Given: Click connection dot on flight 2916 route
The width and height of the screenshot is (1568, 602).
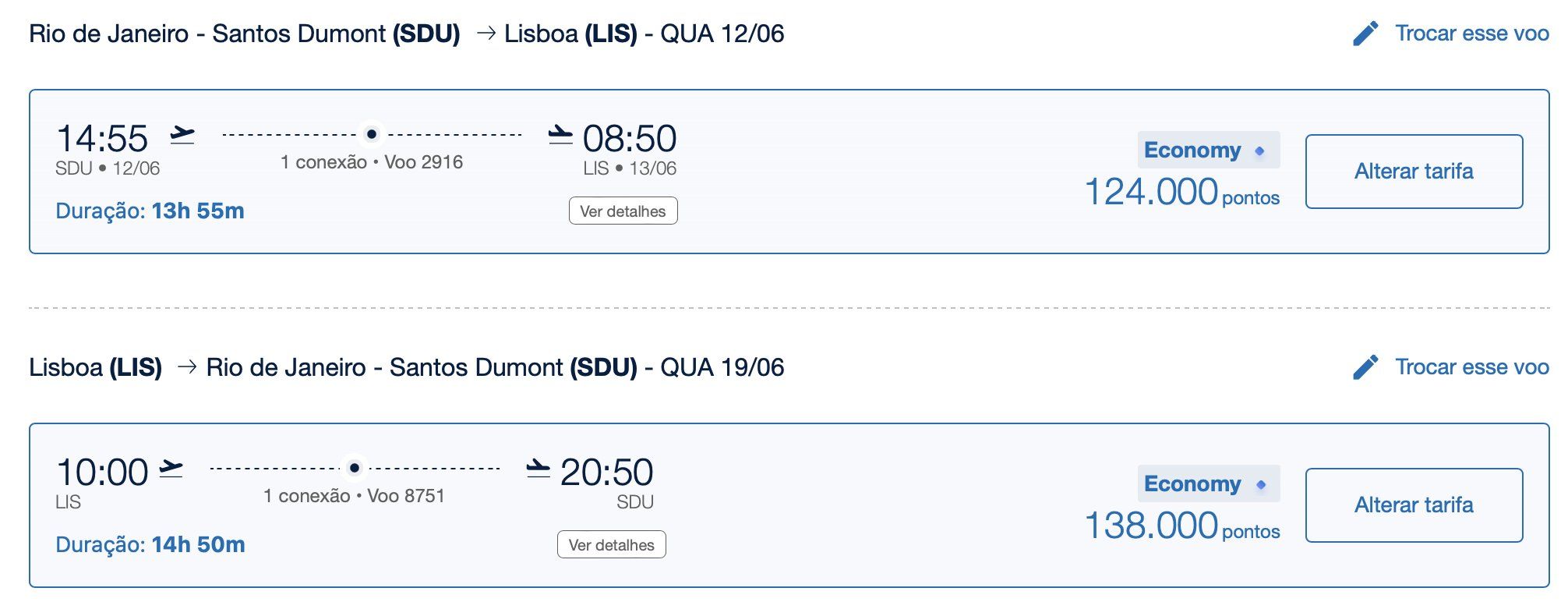Looking at the screenshot, I should [x=372, y=134].
